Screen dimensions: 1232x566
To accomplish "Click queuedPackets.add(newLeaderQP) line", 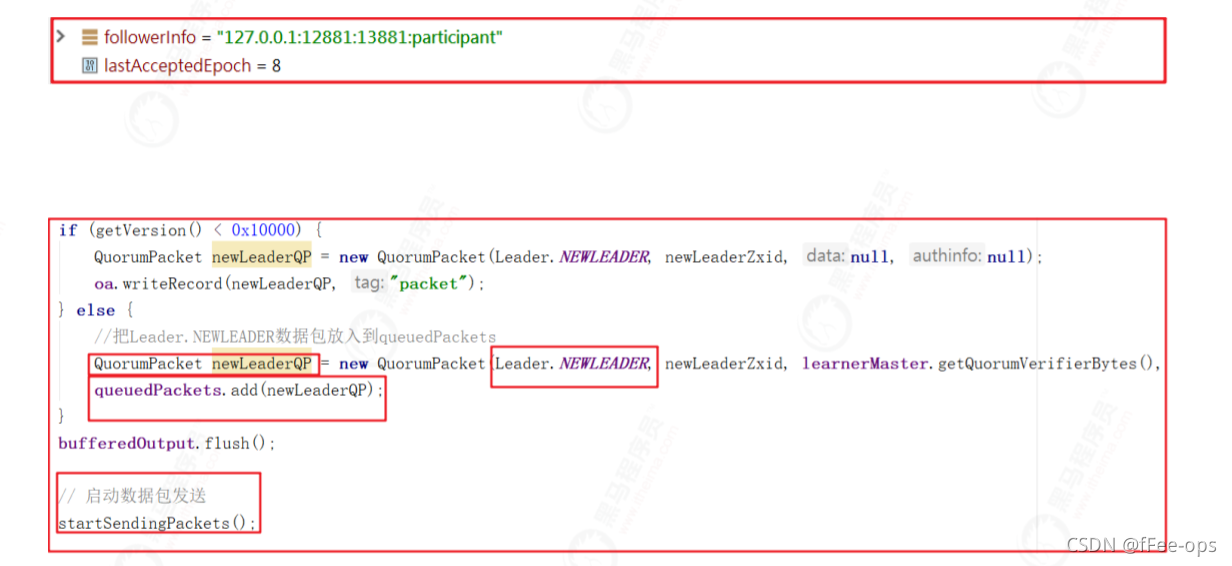I will click(x=238, y=390).
